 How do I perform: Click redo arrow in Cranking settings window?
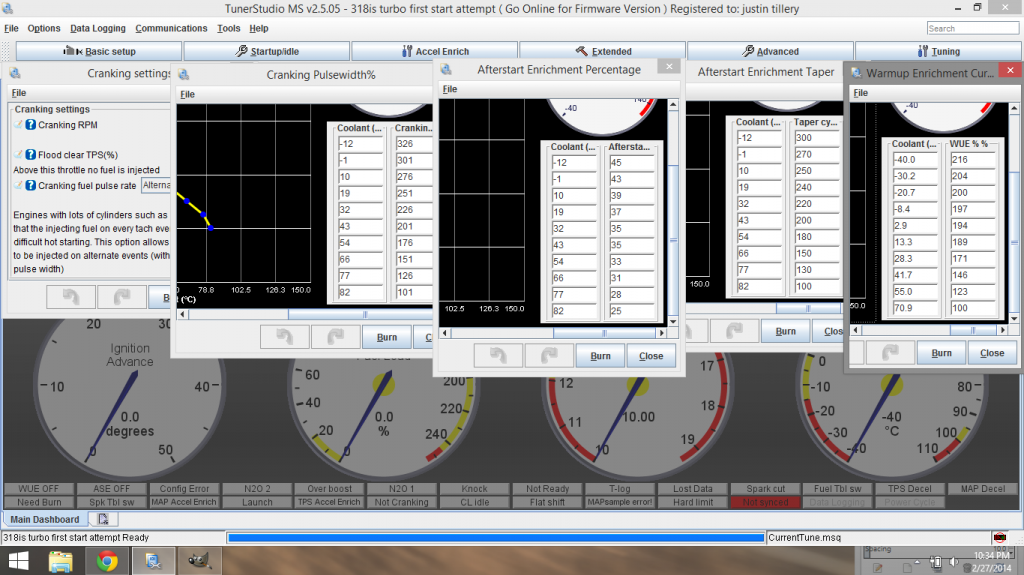point(121,297)
